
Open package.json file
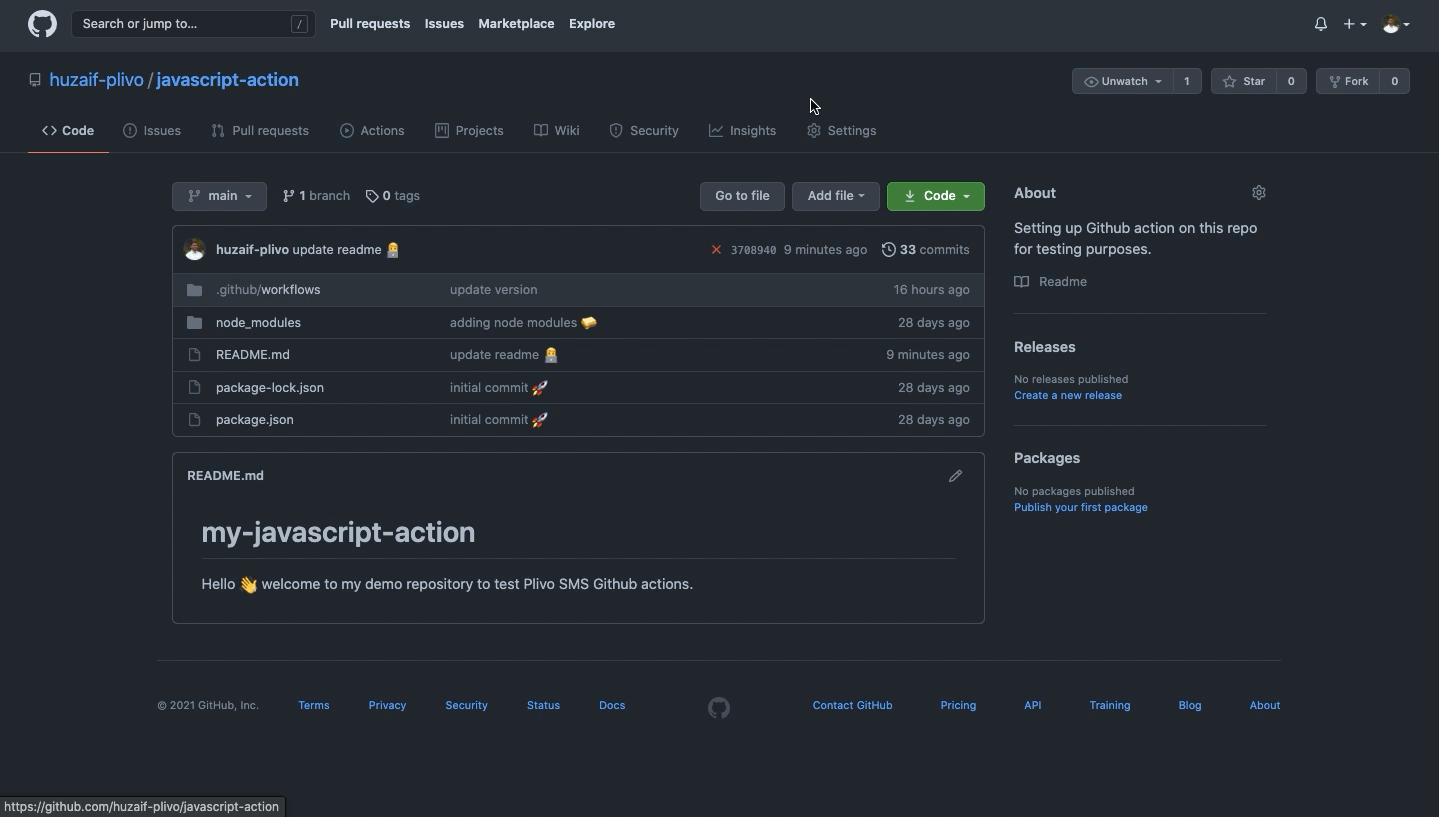[x=255, y=420]
